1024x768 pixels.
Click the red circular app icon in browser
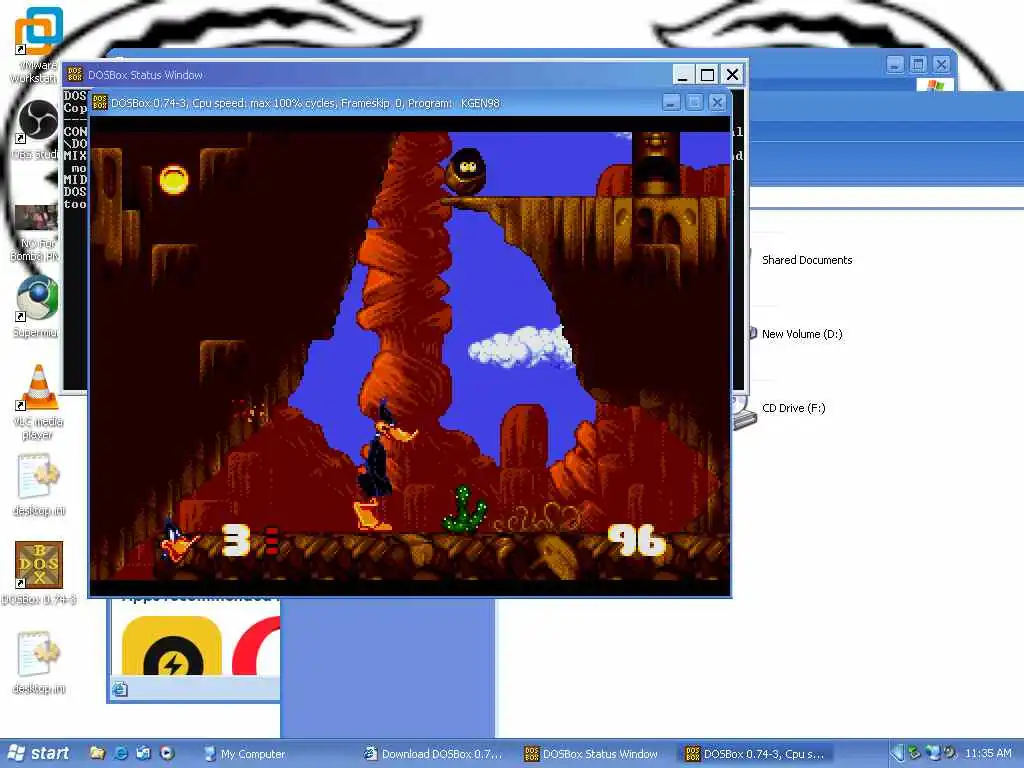pos(257,646)
